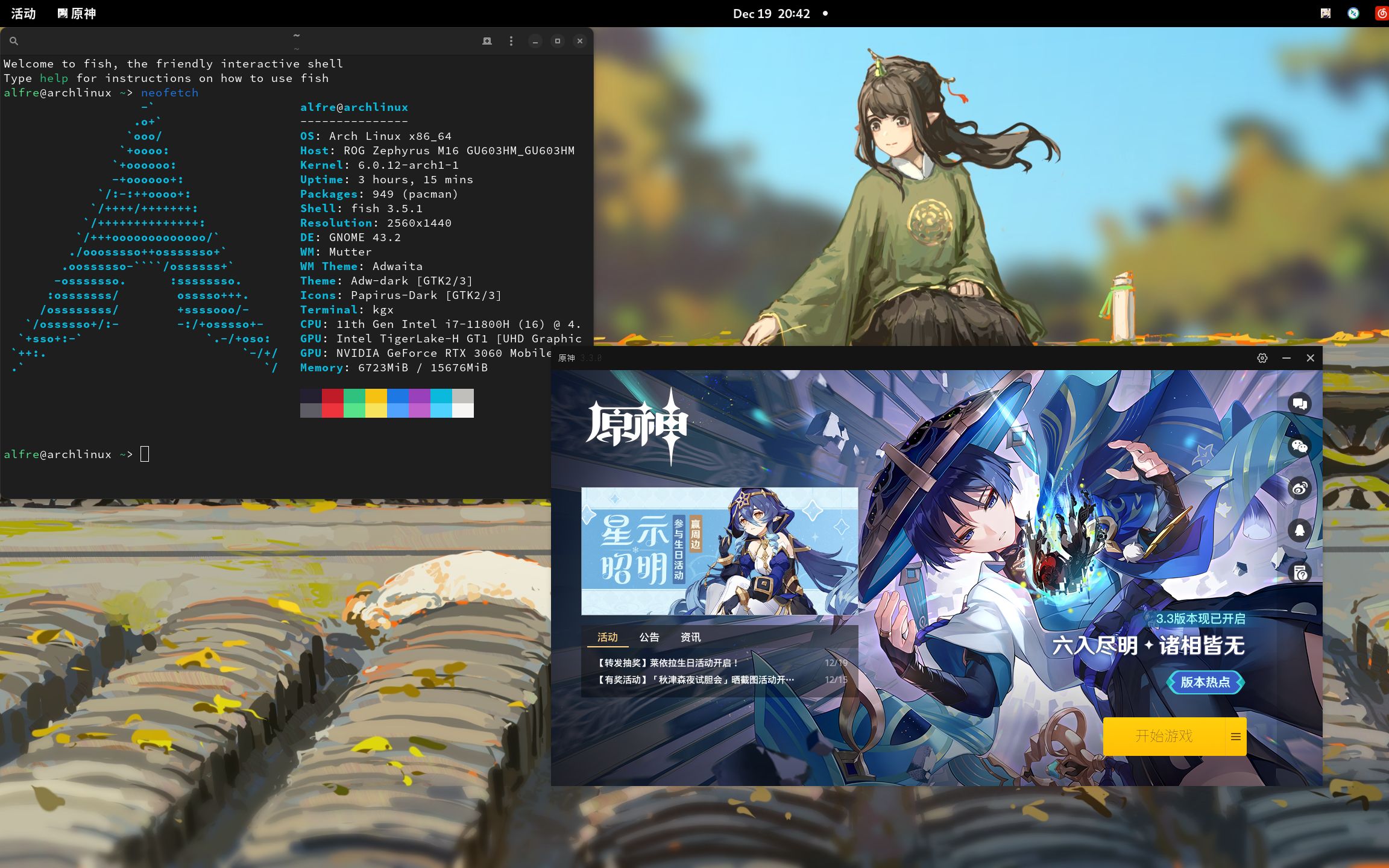Minimize the Genshin launcher window
This screenshot has width=1389, height=868.
[x=1287, y=358]
